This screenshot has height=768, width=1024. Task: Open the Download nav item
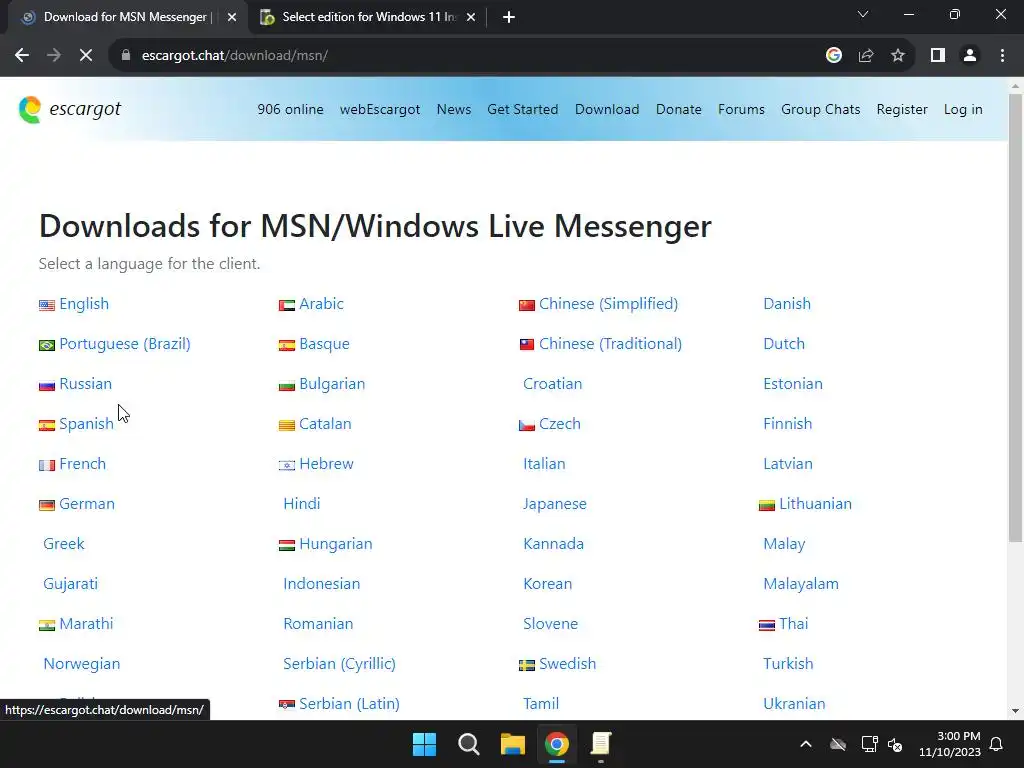click(607, 110)
